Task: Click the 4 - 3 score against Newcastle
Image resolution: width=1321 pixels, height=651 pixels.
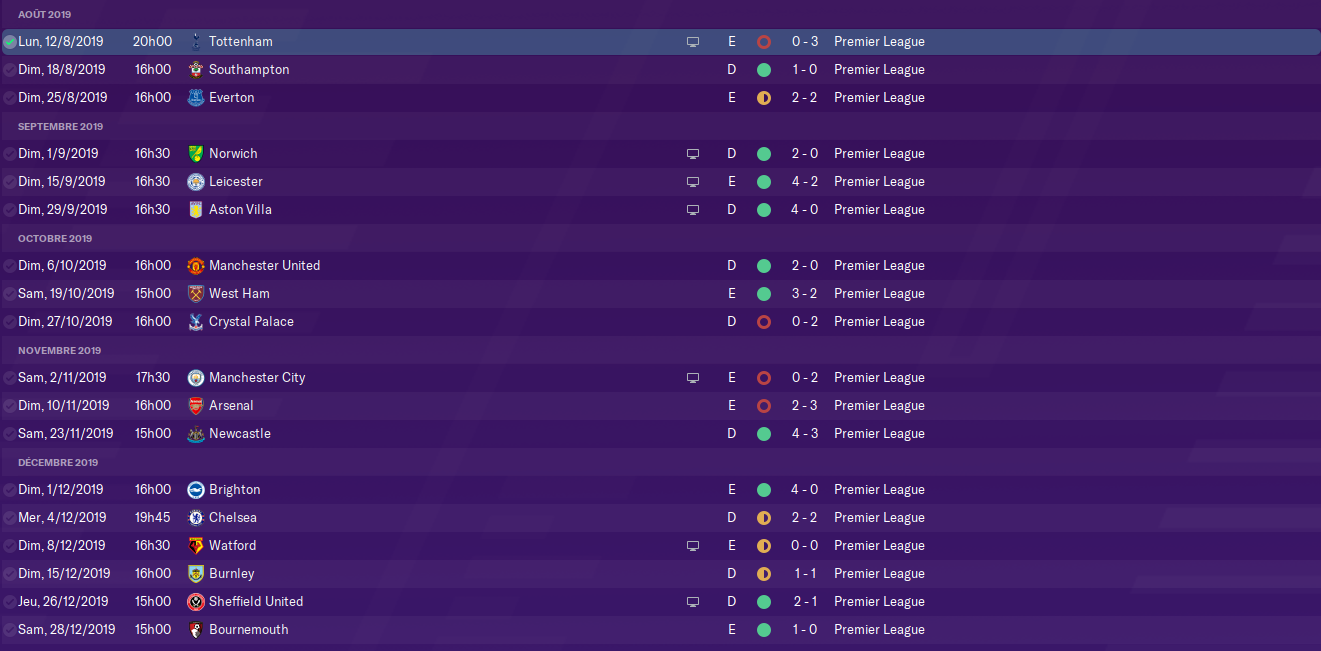Action: (x=805, y=434)
